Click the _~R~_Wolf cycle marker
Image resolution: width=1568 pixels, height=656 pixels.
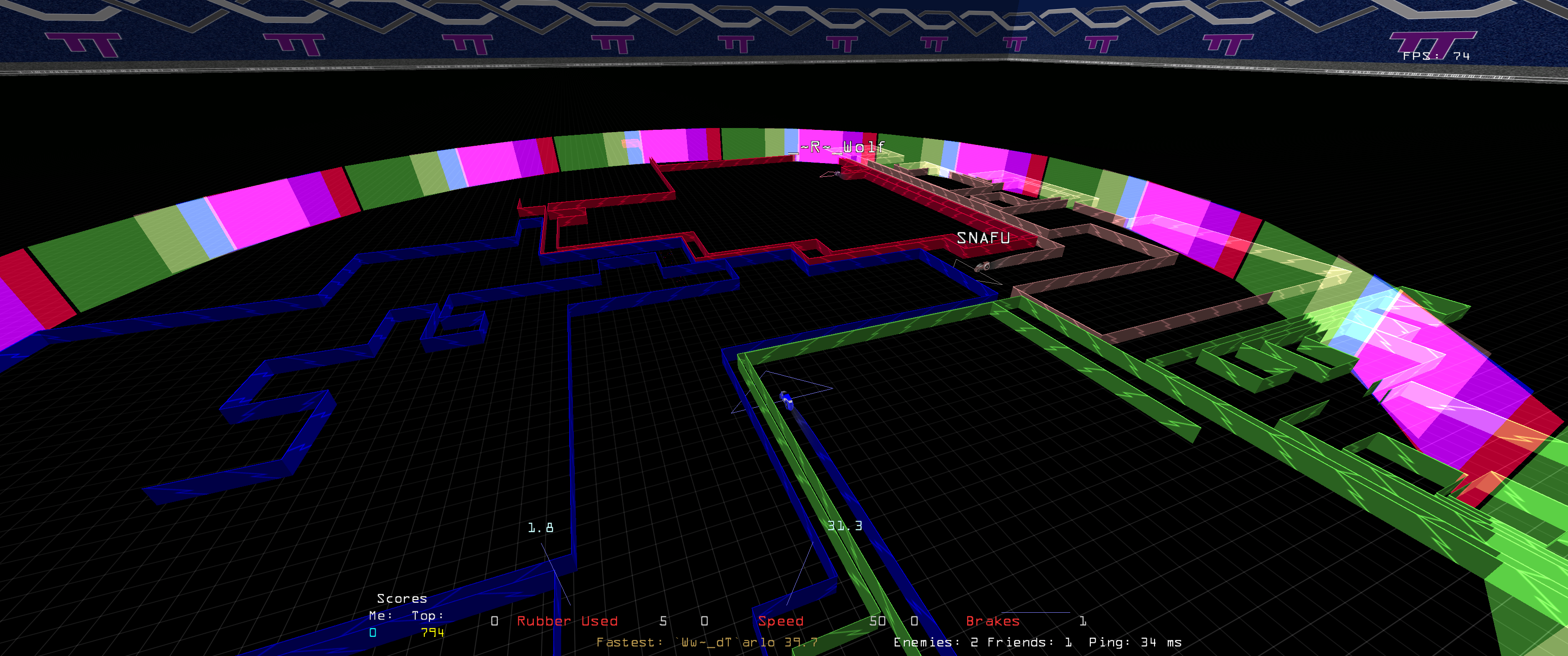point(837,174)
